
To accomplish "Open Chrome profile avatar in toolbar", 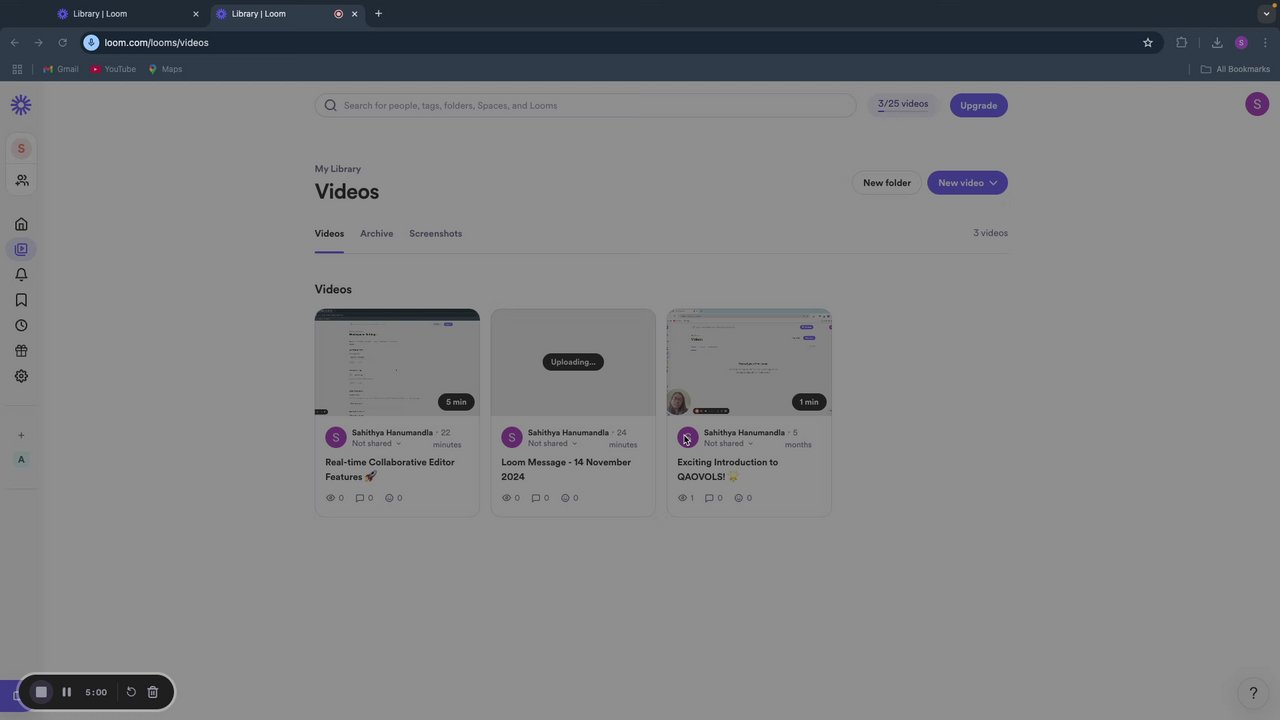I will (x=1241, y=42).
